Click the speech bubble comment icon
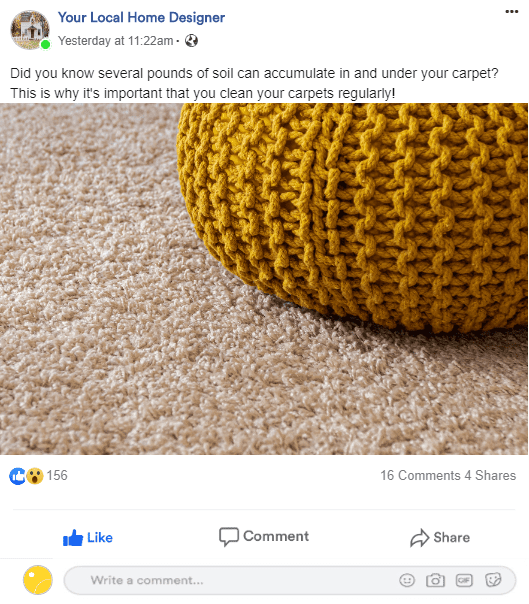The height and width of the screenshot is (604, 529). 229,537
